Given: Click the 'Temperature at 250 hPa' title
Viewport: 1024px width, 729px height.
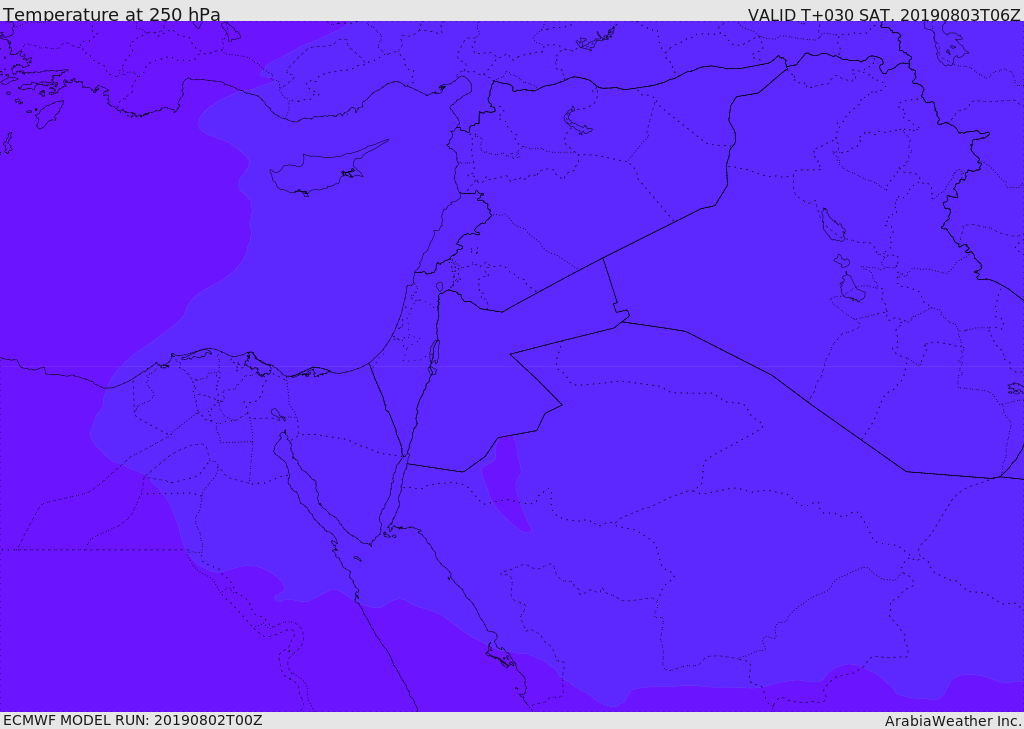Looking at the screenshot, I should click(x=112, y=14).
